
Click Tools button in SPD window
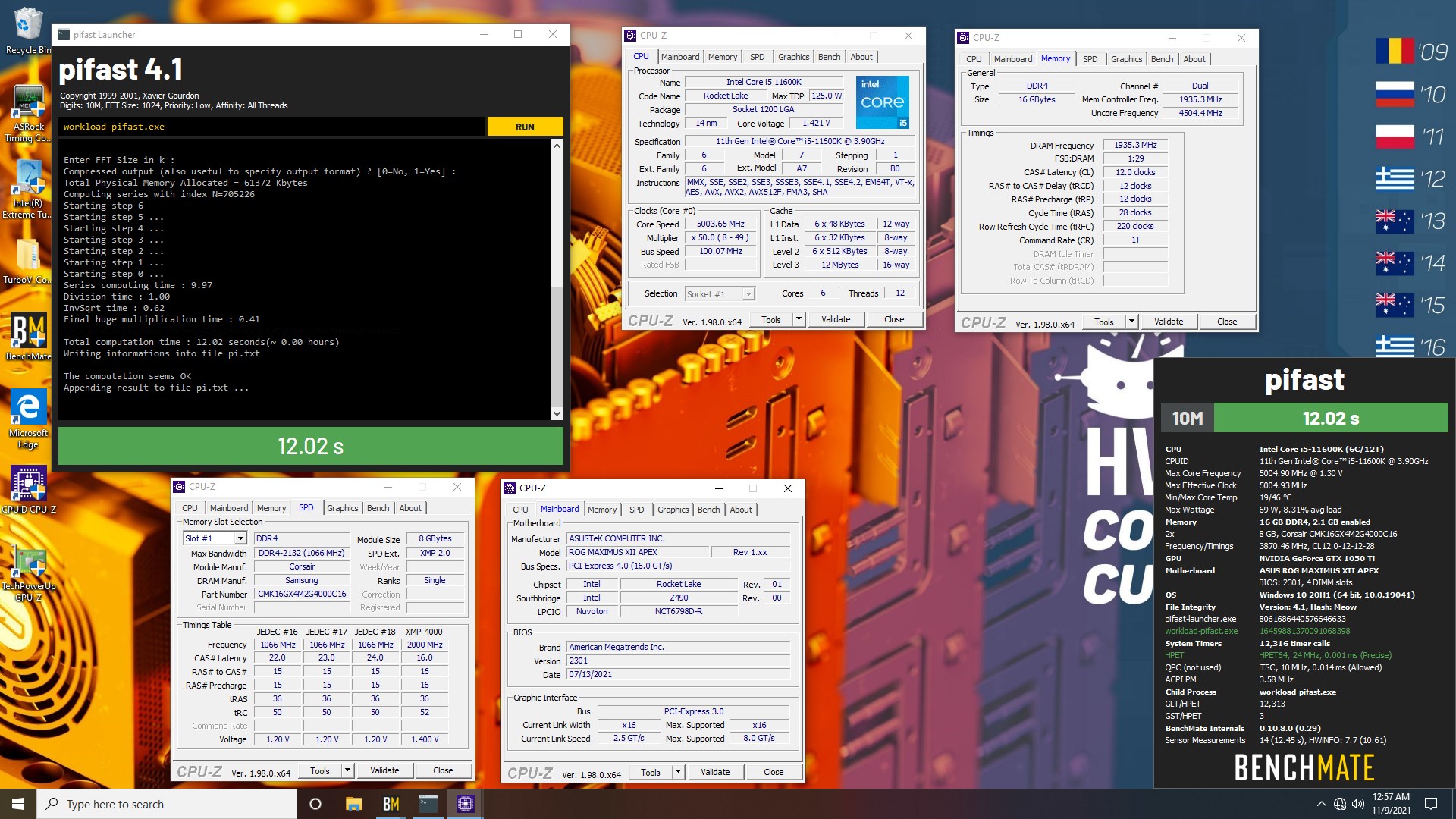[x=320, y=770]
